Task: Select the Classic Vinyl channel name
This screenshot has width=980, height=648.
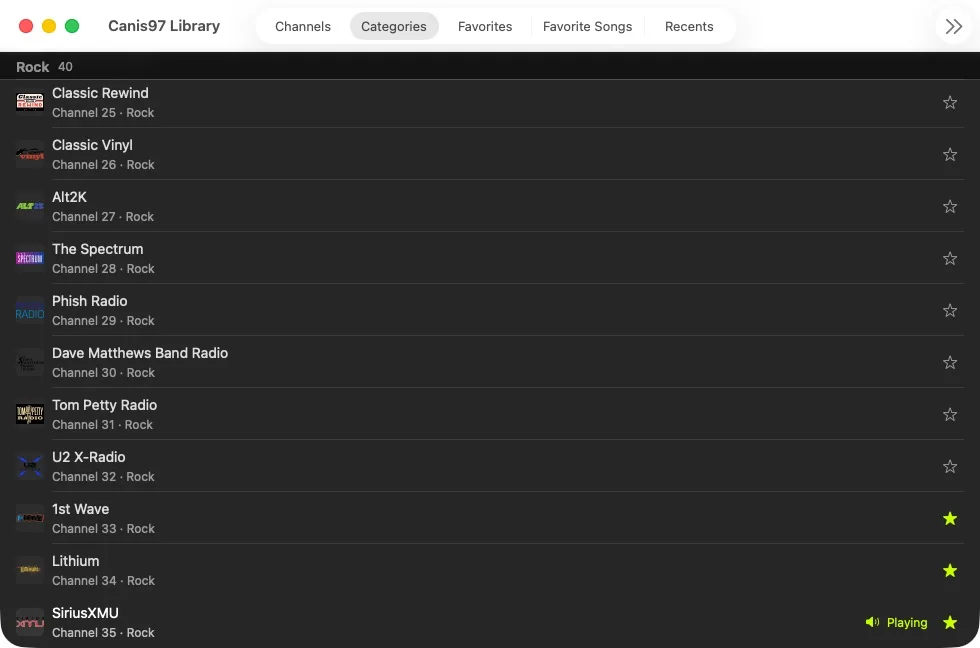Action: pos(92,145)
